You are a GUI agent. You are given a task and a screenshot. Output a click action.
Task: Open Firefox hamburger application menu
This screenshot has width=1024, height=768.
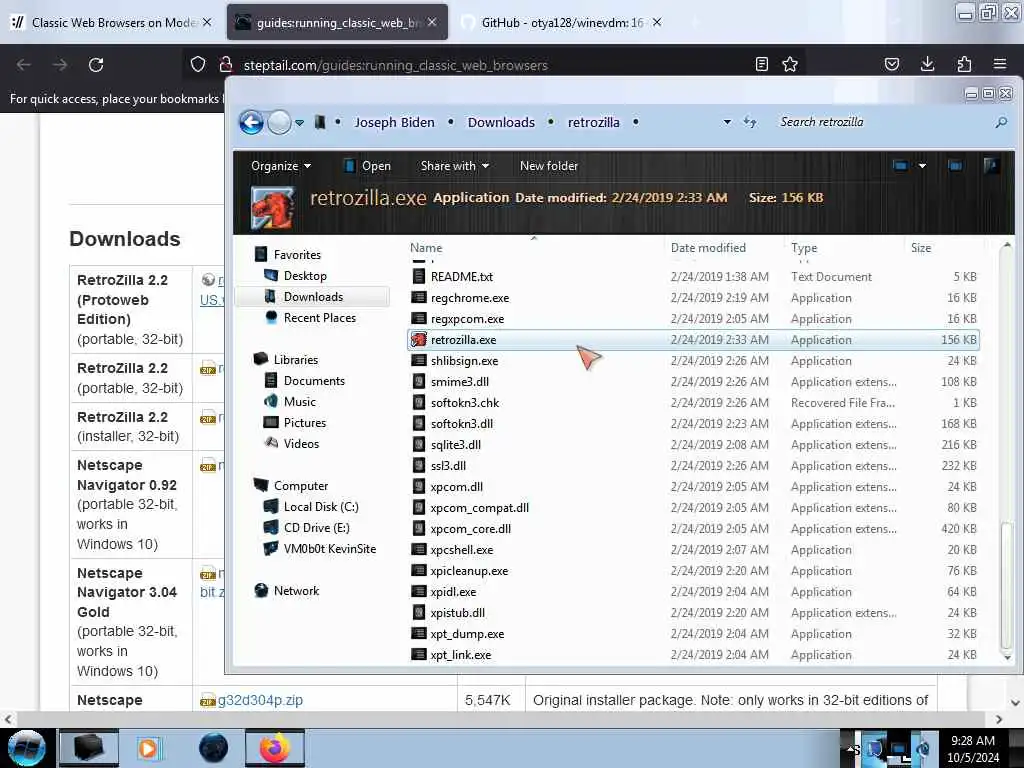click(1000, 64)
